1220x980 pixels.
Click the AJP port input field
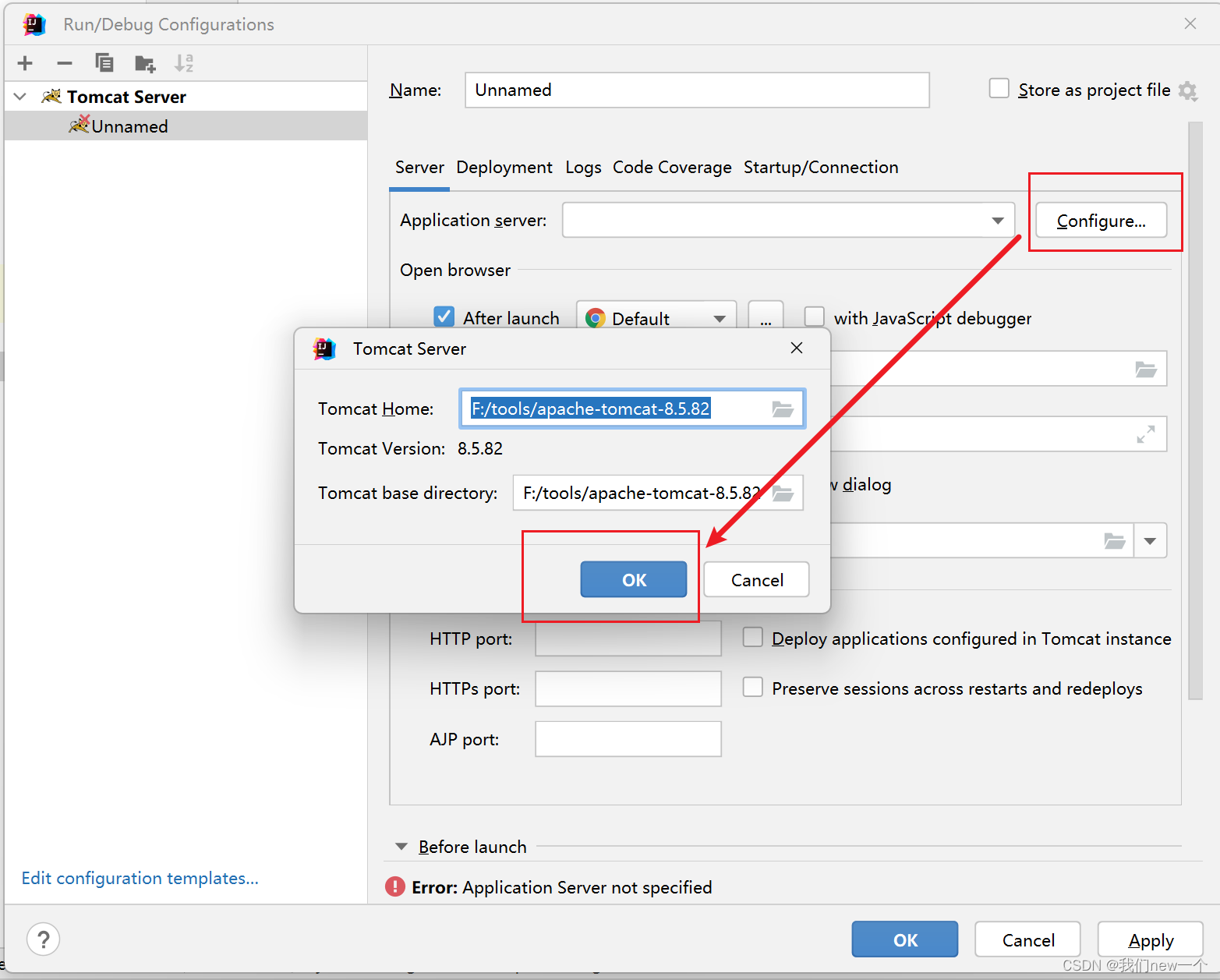pos(628,738)
